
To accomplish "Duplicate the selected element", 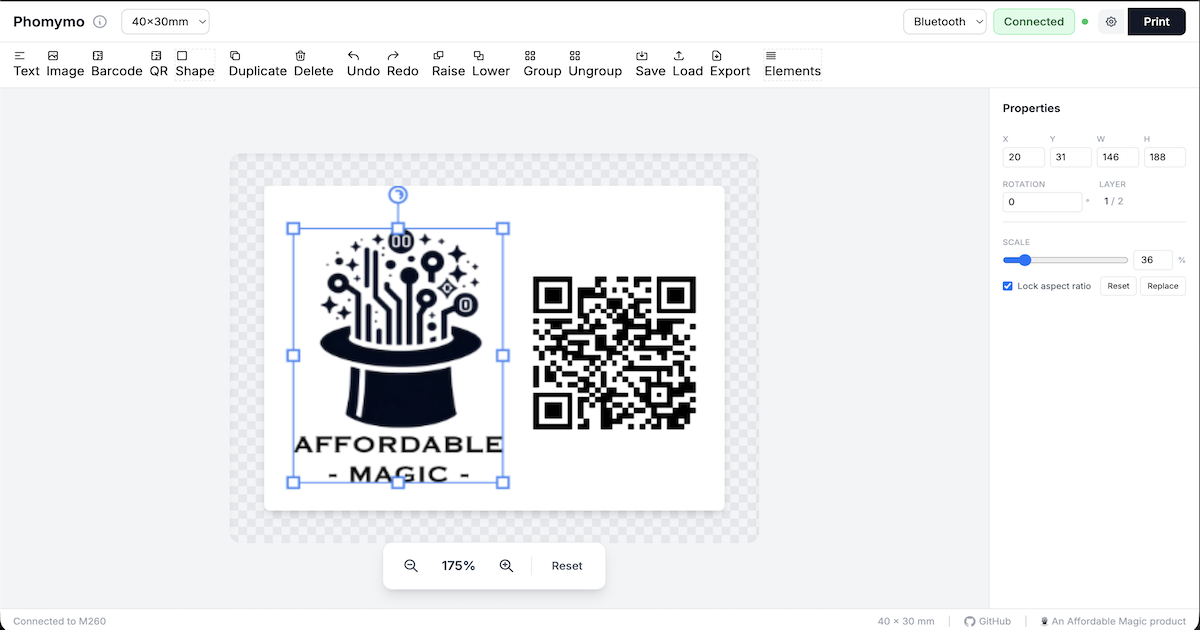I will coord(258,64).
